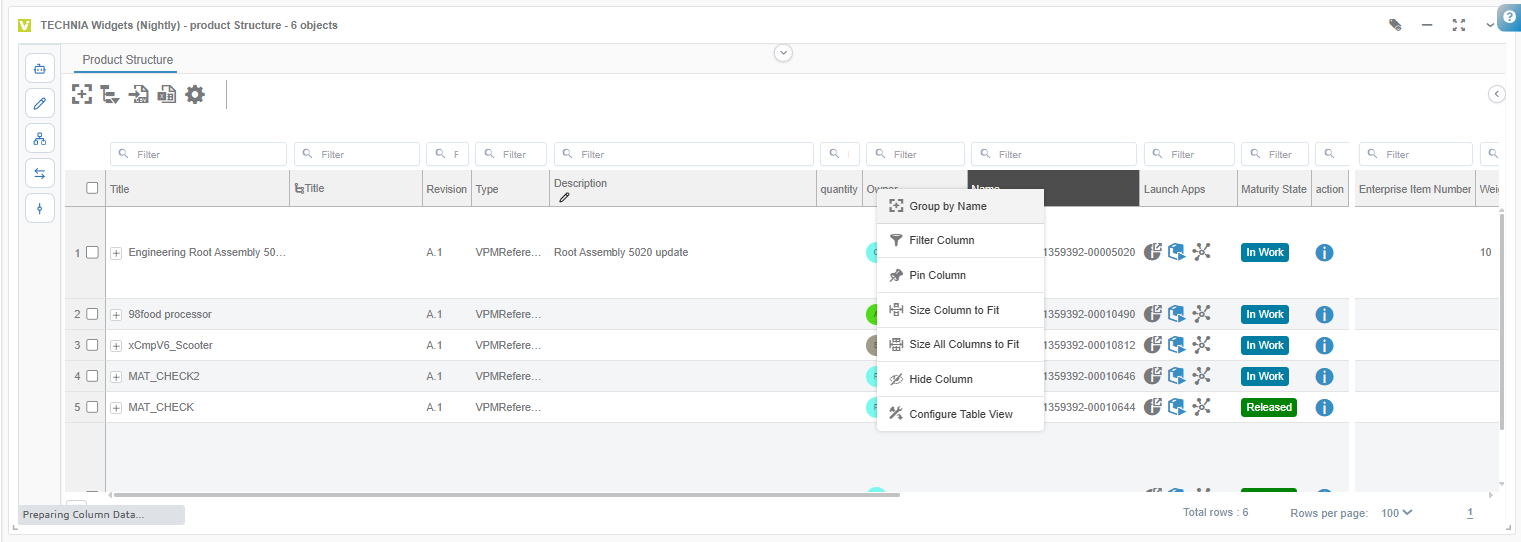This screenshot has width=1521, height=542.
Task: Click the Enterprise Item Number column header
Action: (1414, 189)
